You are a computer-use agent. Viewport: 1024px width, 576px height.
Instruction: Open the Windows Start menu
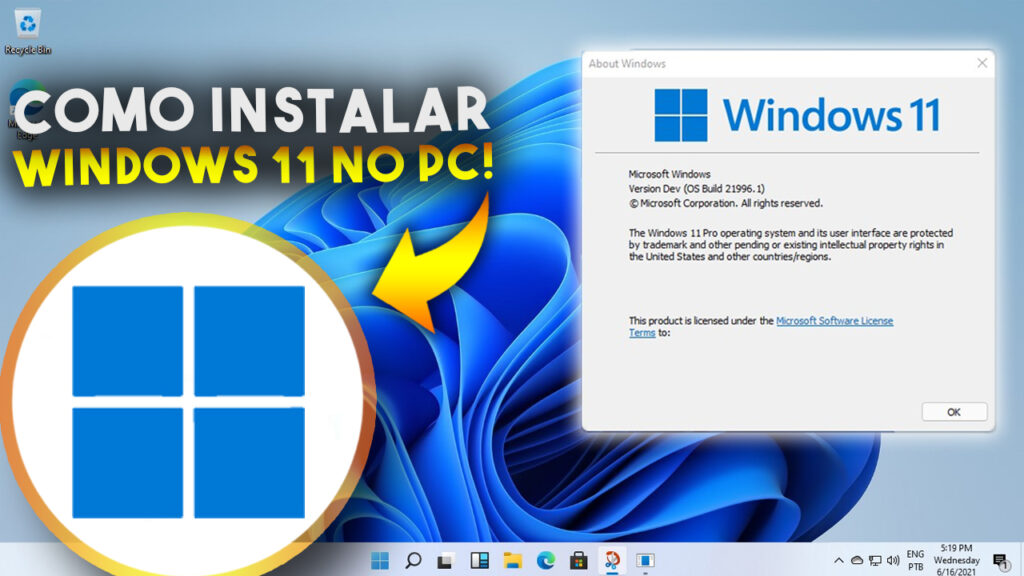(x=380, y=560)
